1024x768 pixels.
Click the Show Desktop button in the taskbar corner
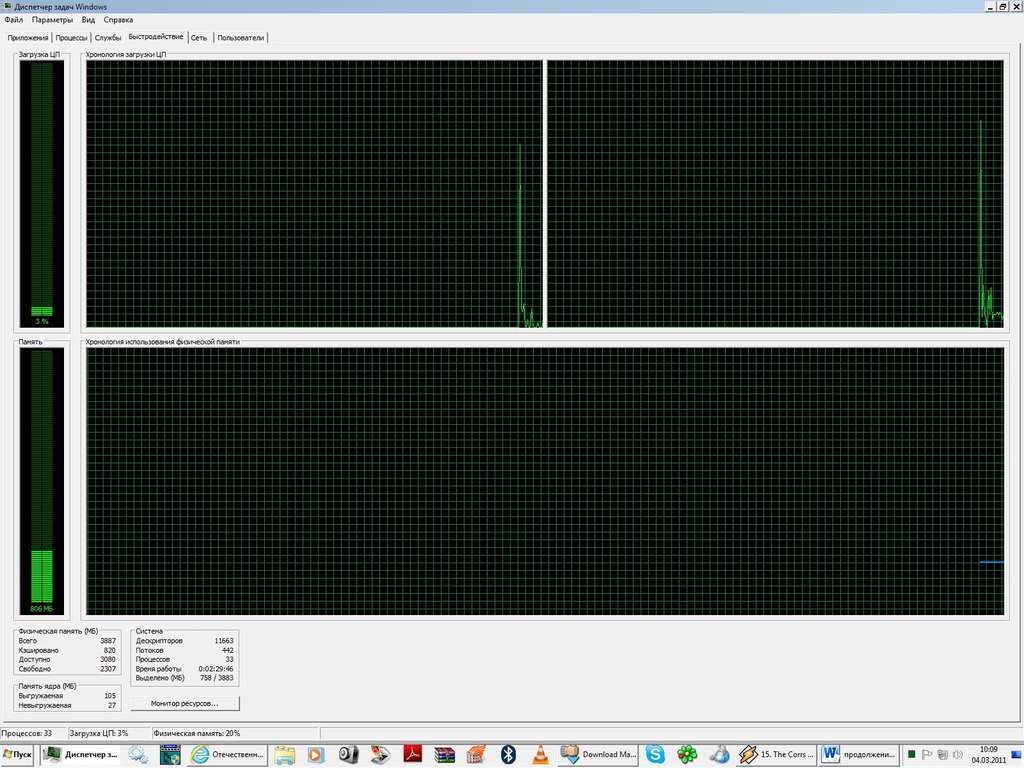(x=1016, y=754)
